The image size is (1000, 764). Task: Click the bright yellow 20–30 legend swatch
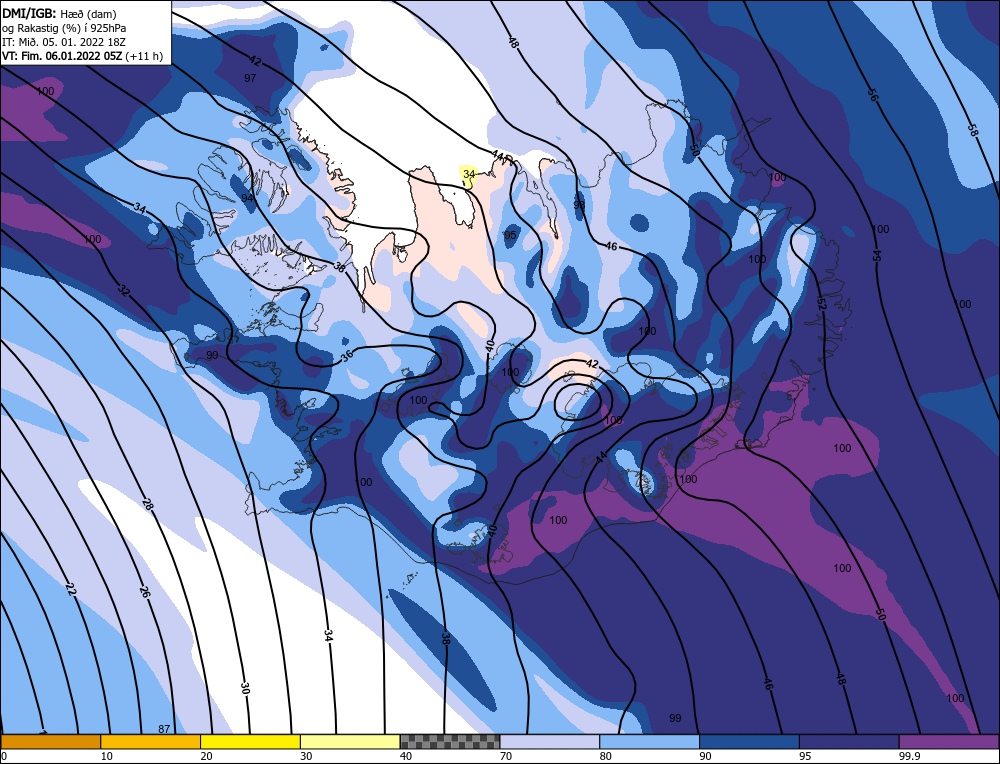tap(250, 741)
